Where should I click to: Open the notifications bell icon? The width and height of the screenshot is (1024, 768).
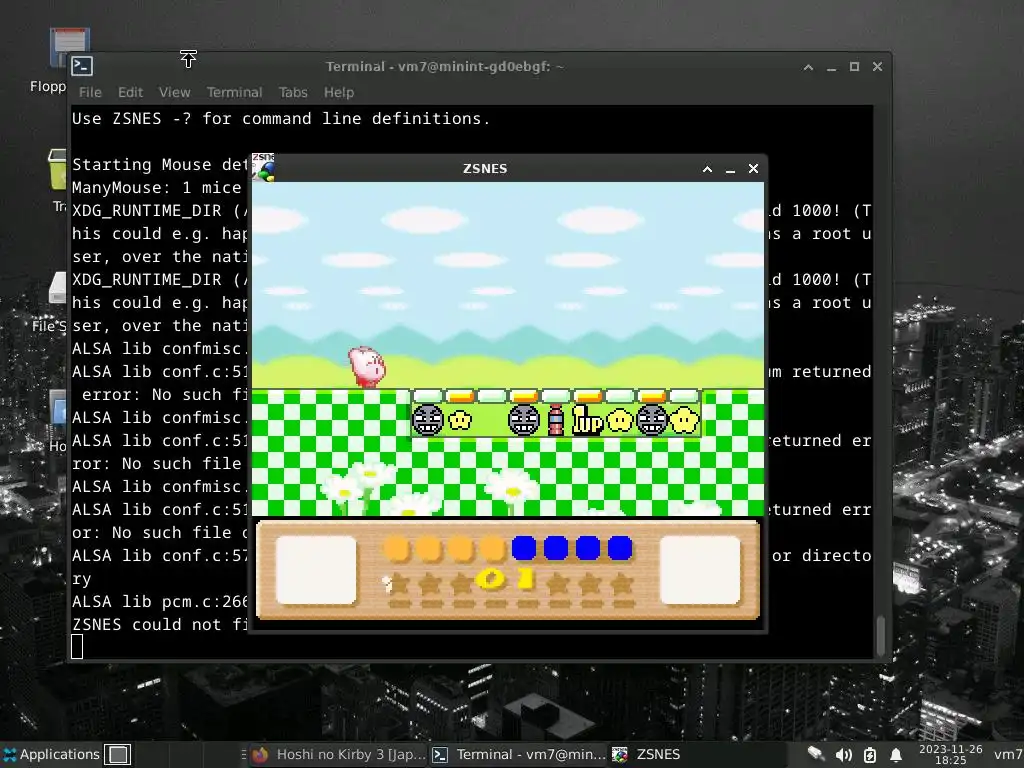897,755
